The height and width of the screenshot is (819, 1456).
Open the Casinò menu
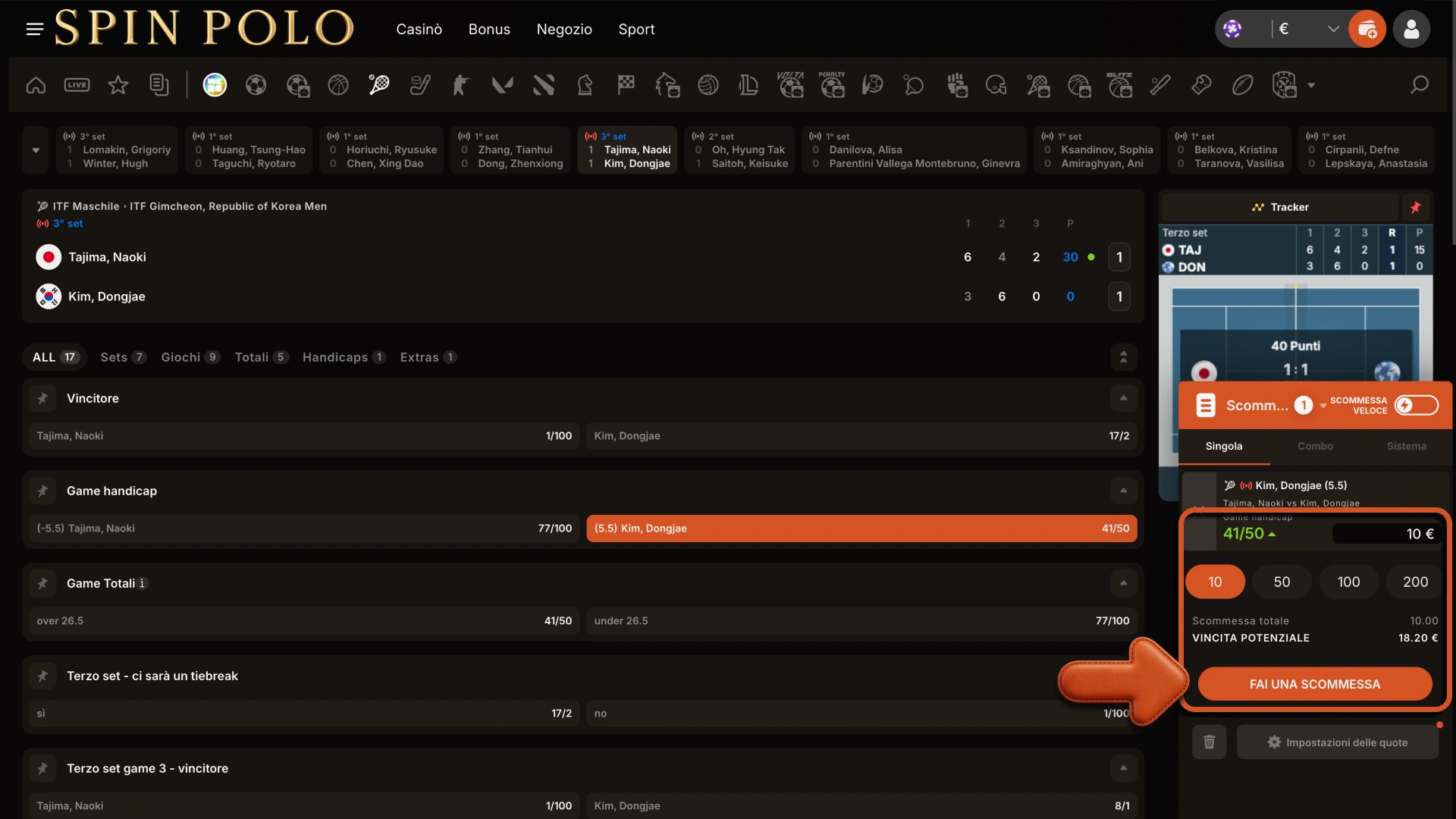pos(419,29)
